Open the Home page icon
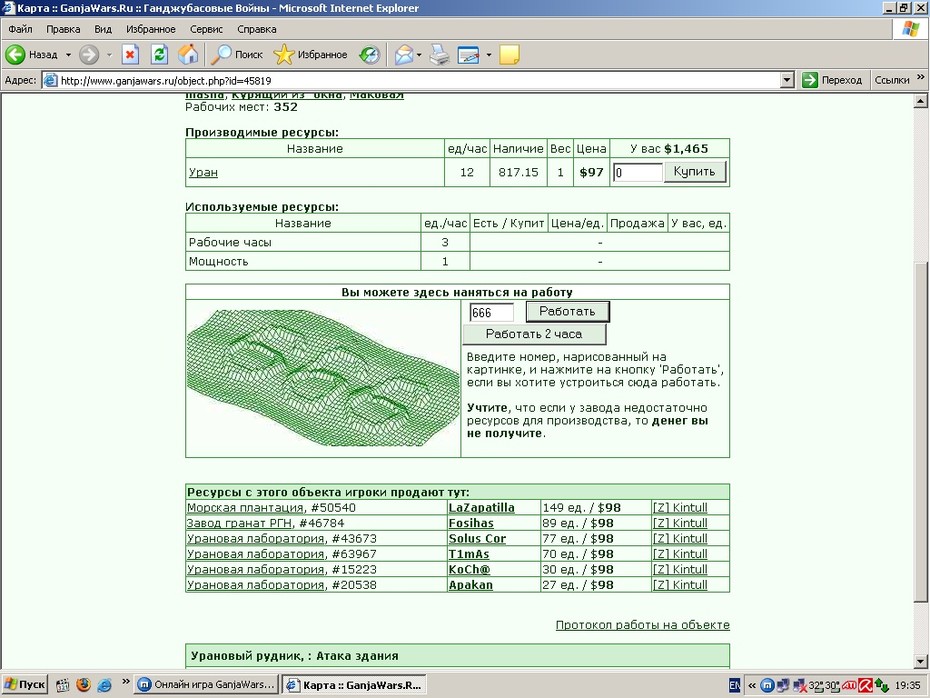 188,55
